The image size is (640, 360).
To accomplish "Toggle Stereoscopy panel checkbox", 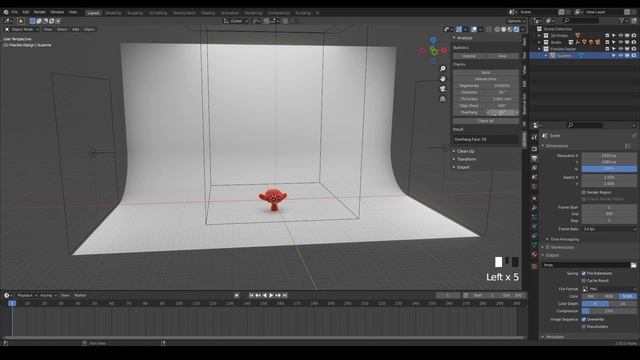I will [x=548, y=247].
